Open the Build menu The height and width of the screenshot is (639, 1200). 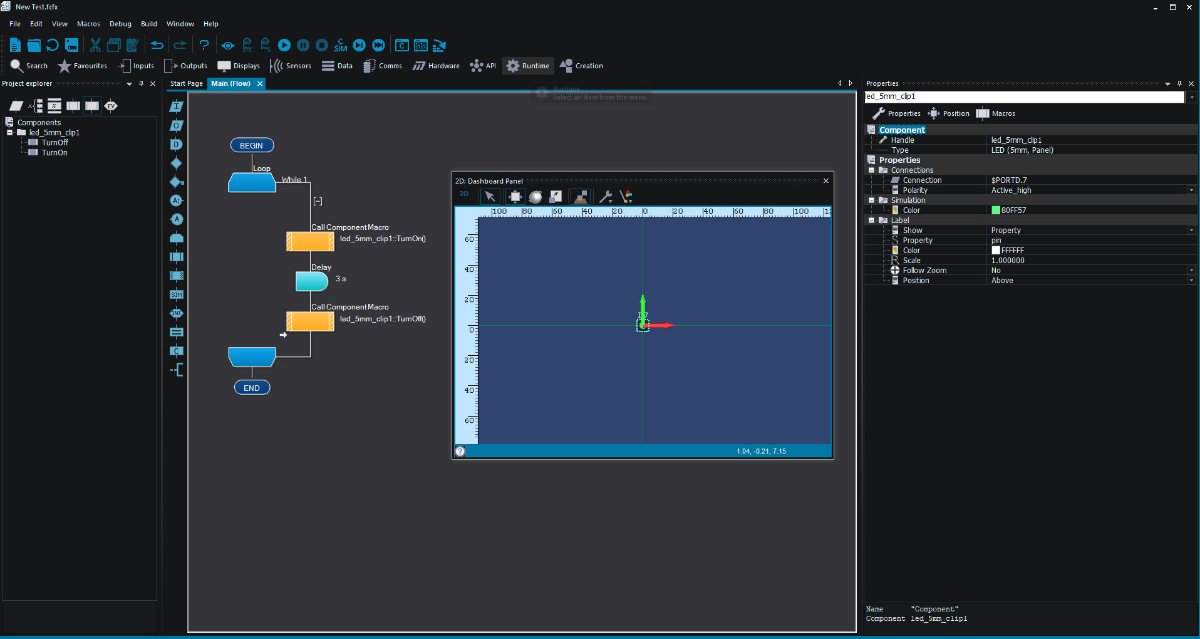click(149, 23)
